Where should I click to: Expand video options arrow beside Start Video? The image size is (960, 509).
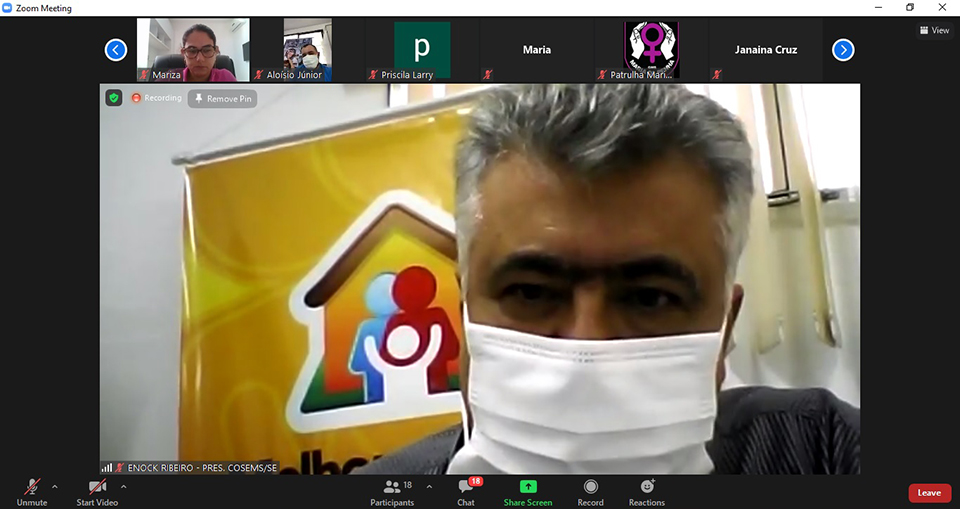point(123,487)
